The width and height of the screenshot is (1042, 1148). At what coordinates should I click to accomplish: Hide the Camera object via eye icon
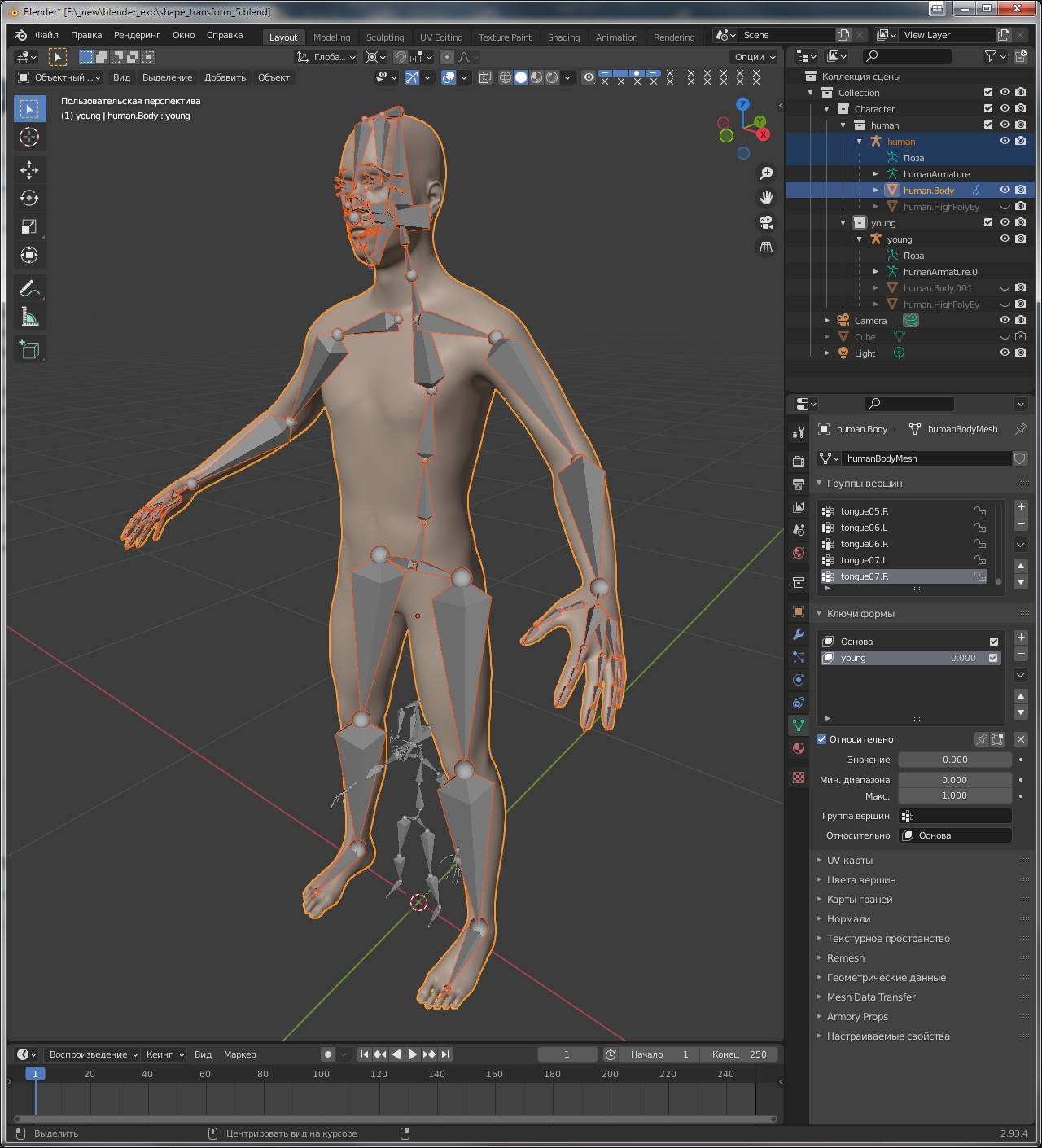coord(1005,320)
